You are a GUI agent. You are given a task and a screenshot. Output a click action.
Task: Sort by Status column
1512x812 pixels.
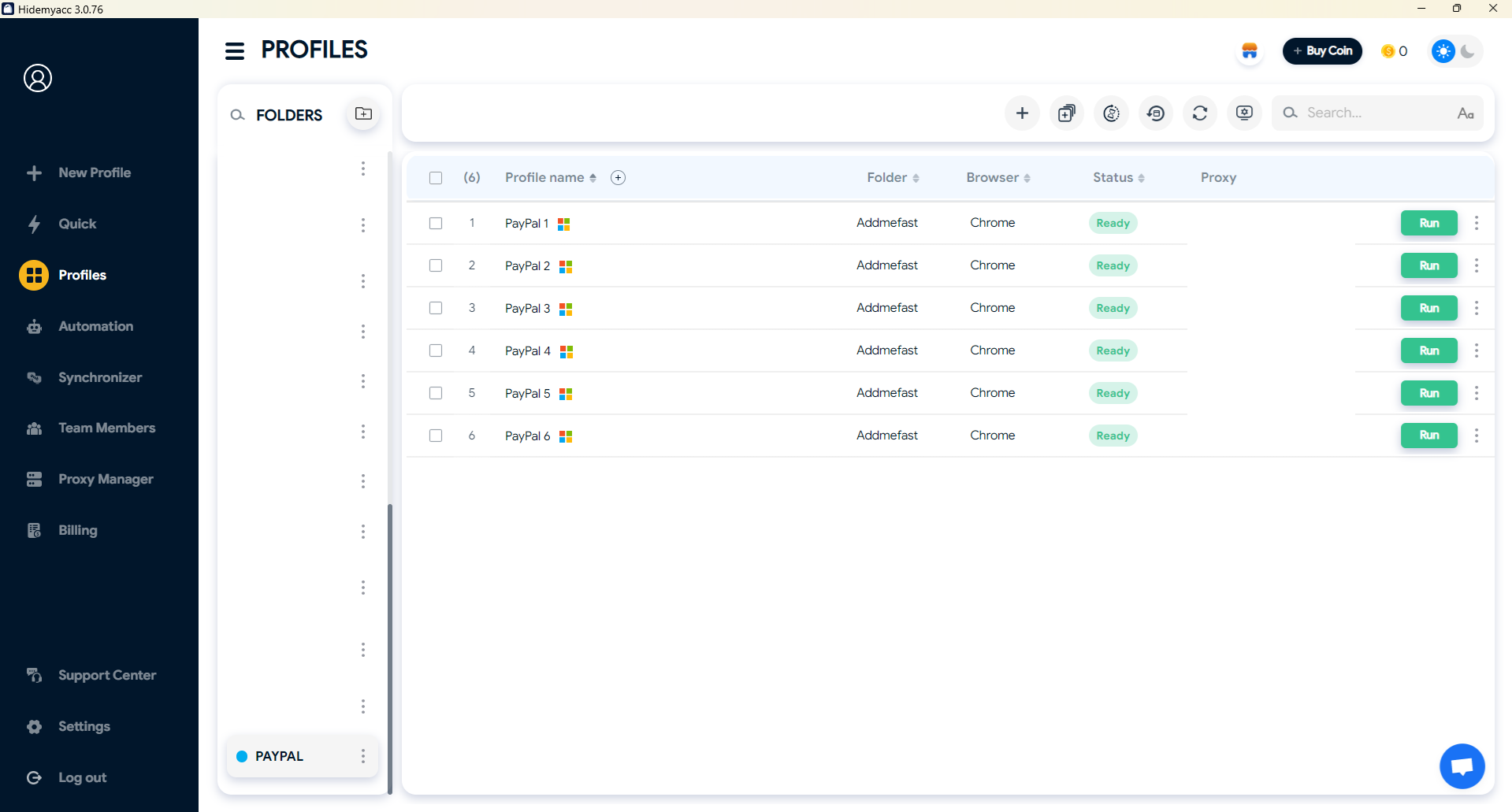[x=1119, y=178]
